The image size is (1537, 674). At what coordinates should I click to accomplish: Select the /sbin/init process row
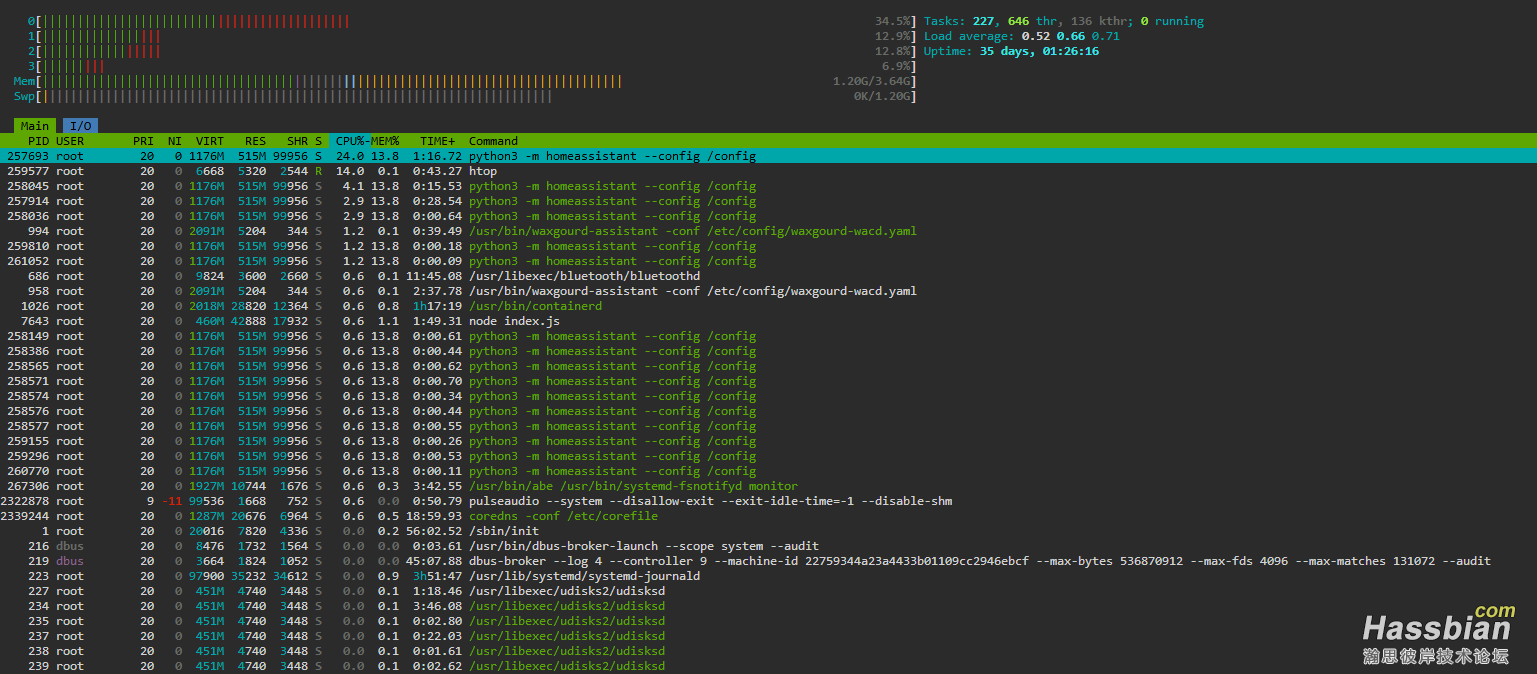tap(768, 531)
